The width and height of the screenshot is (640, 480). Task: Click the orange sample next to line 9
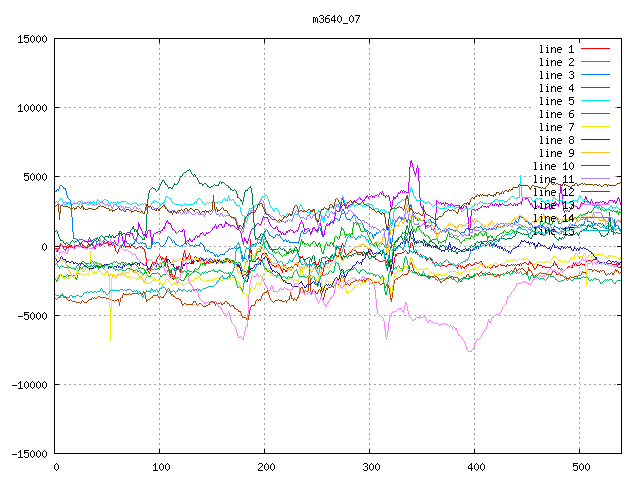tap(595, 153)
